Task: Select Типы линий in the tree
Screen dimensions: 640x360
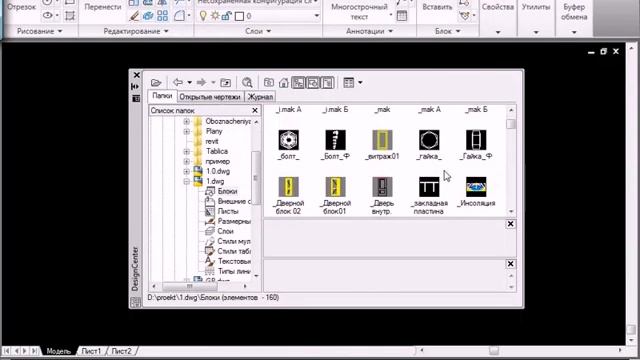Action: click(233, 271)
